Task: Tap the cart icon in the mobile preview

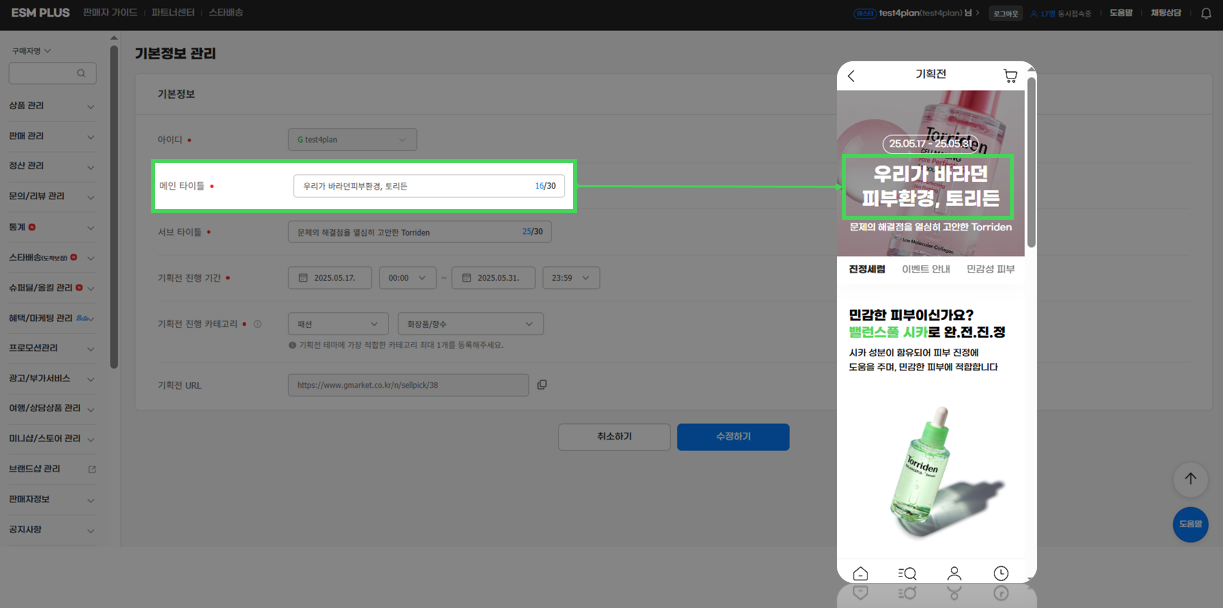Action: click(1010, 76)
